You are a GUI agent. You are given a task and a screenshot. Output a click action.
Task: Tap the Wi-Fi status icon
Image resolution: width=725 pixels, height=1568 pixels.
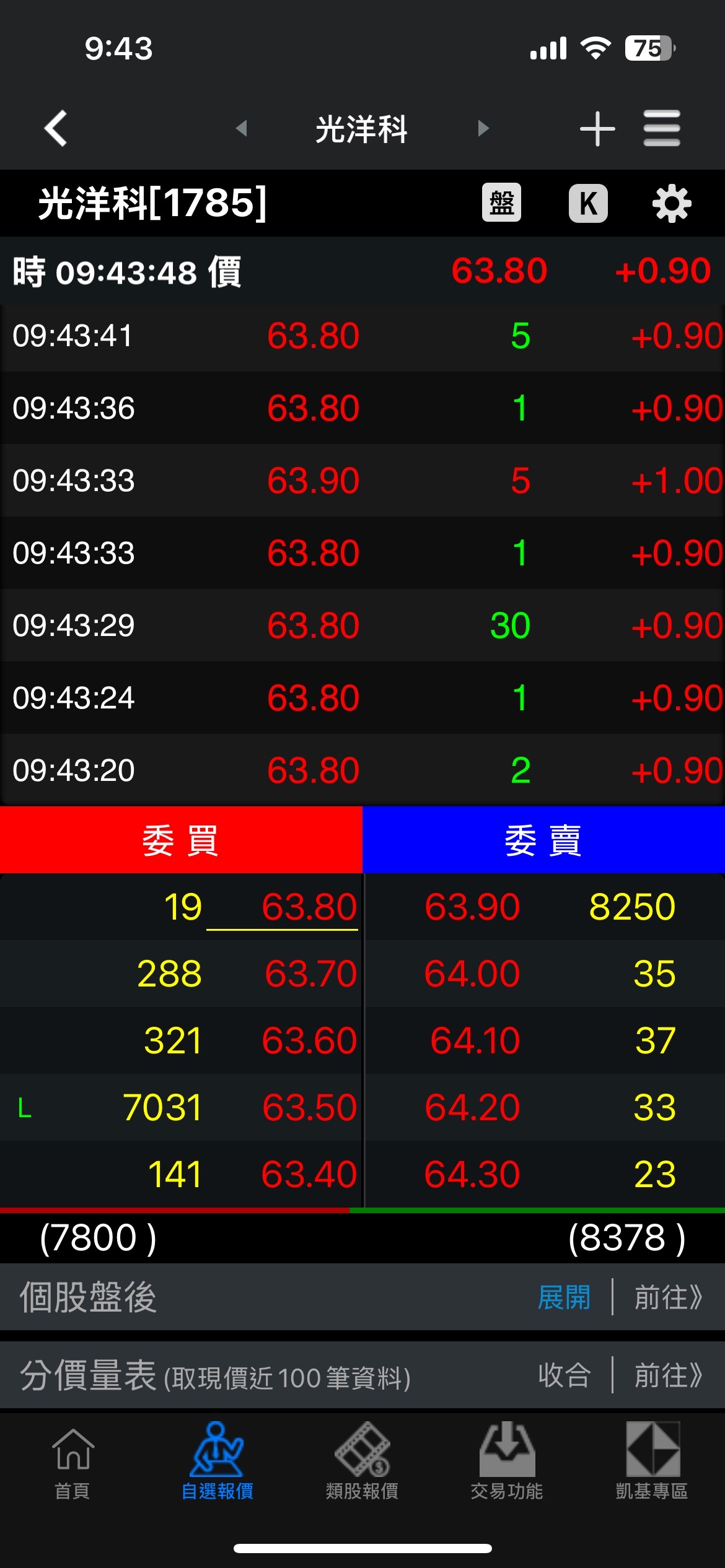pos(595,48)
